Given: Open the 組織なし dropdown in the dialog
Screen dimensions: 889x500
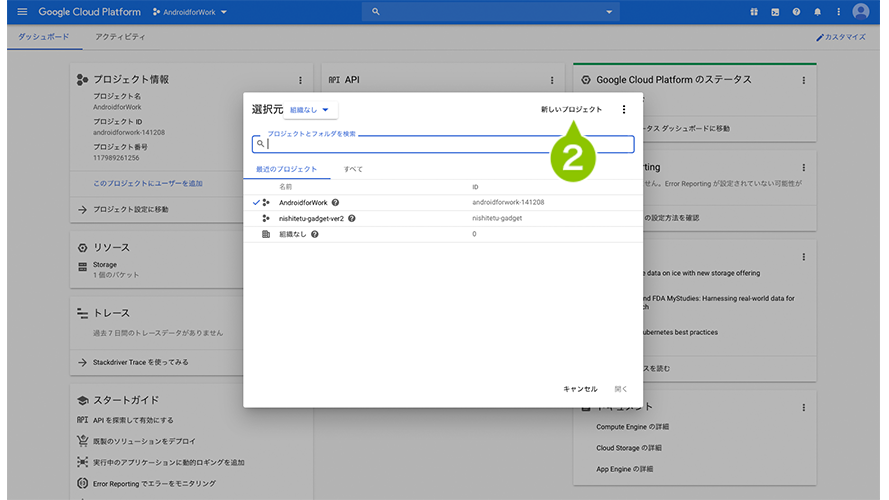Looking at the screenshot, I should coord(310,110).
